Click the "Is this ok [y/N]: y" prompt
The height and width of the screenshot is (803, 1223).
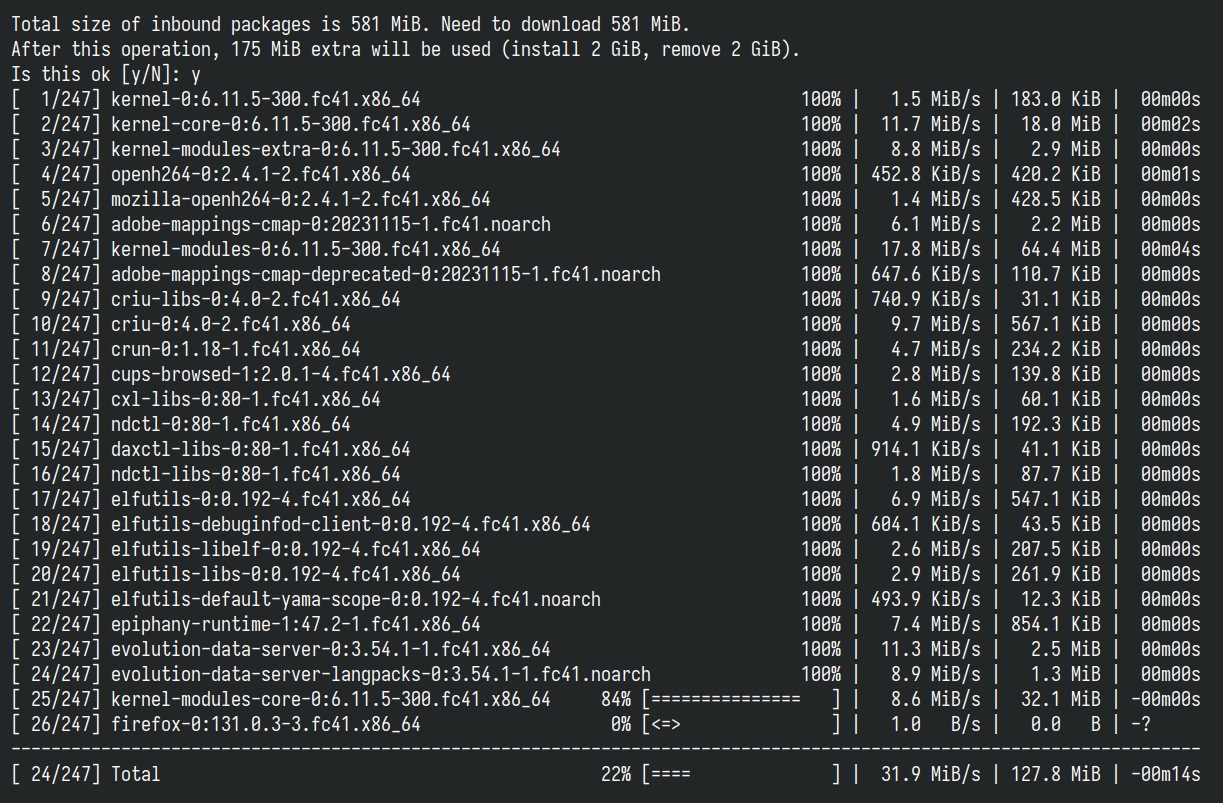click(106, 74)
